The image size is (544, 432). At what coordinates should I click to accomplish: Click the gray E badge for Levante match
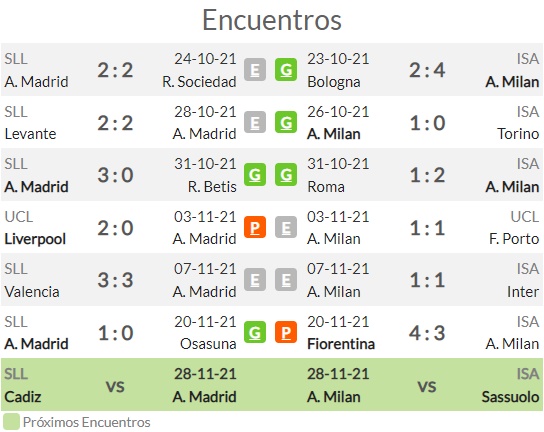click(x=255, y=122)
